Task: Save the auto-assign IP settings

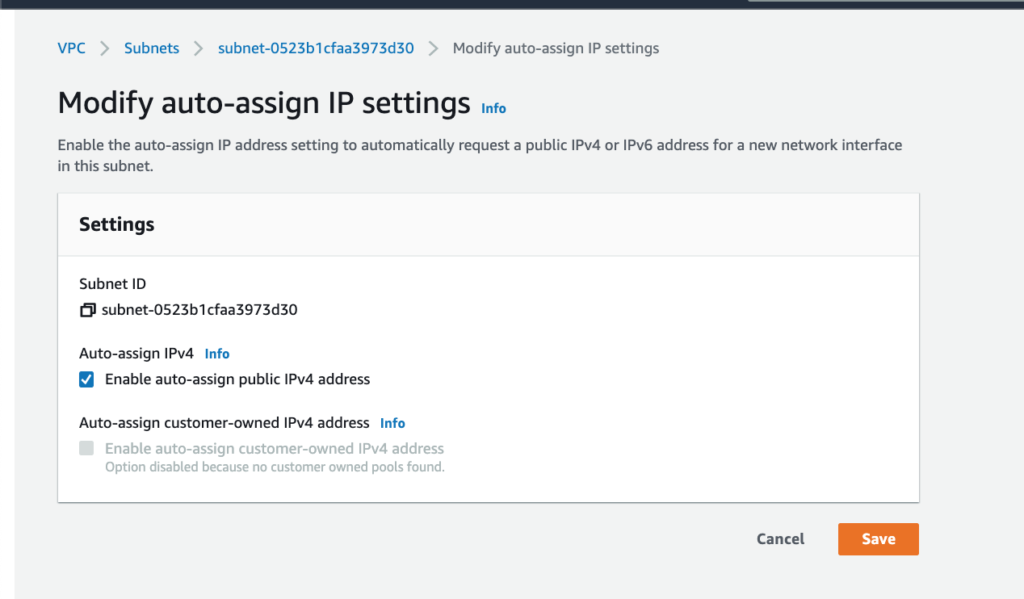Action: pos(878,539)
